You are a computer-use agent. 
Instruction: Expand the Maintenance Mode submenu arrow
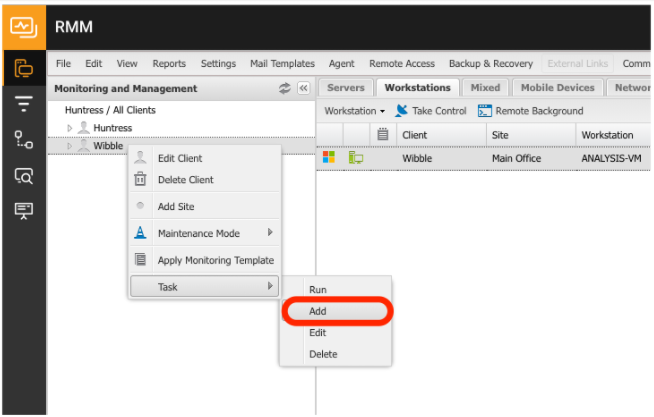[x=270, y=232]
